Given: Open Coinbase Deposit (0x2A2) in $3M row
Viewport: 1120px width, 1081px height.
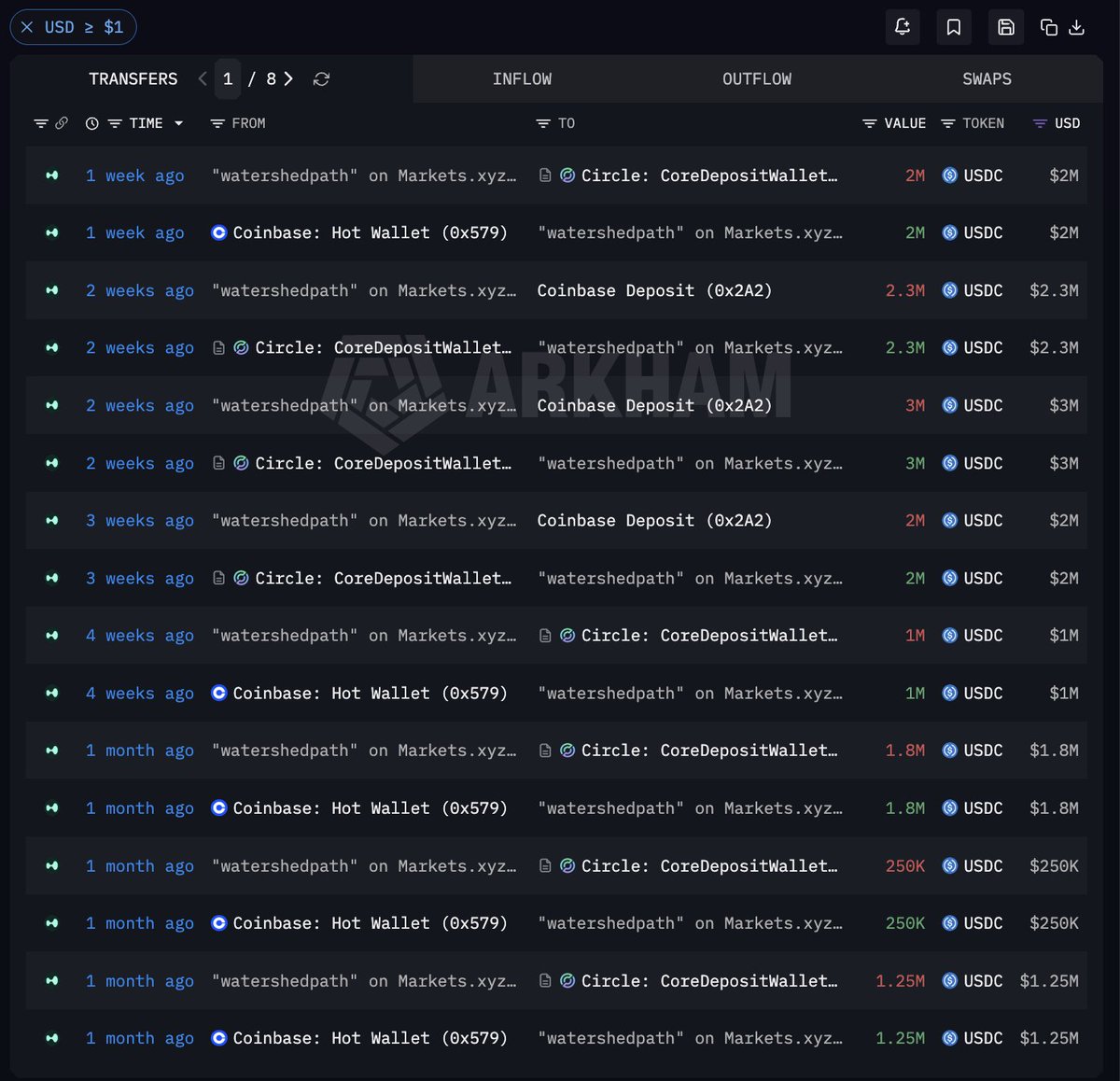Looking at the screenshot, I should (x=654, y=405).
